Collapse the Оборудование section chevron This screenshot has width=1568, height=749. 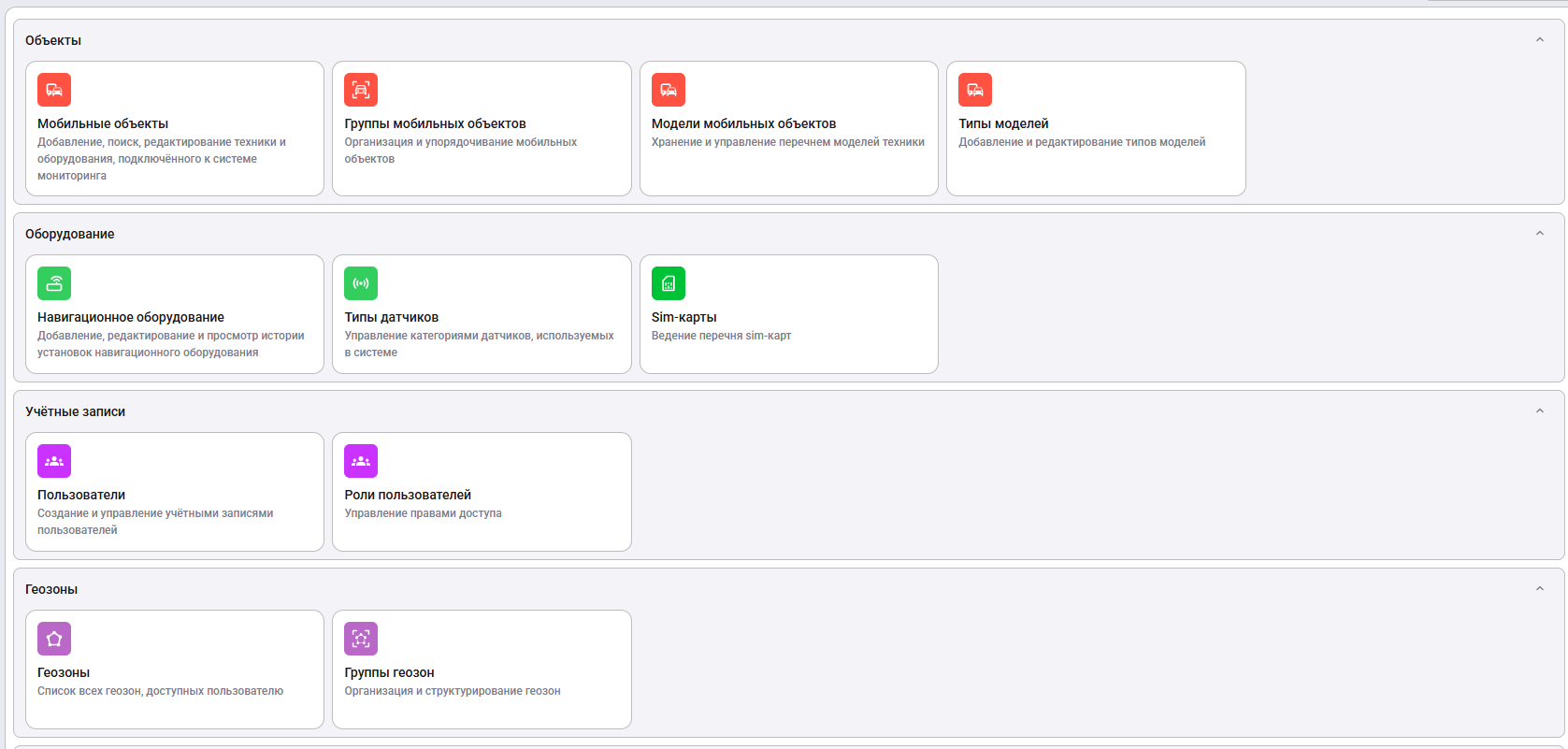1539,234
